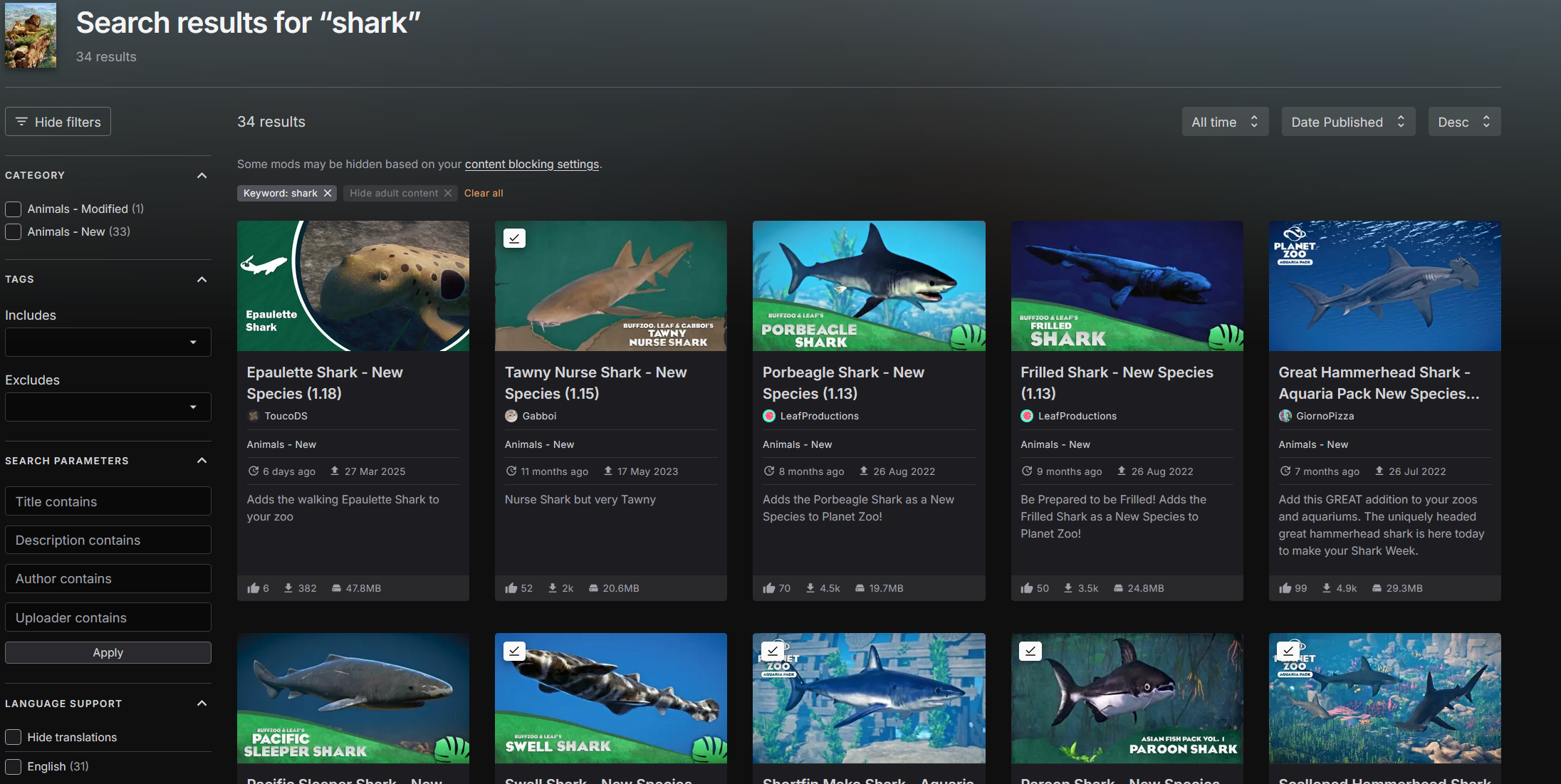Image resolution: width=1561 pixels, height=784 pixels.
Task: Click the file size icon on Epaulette Shark card
Action: coord(336,588)
